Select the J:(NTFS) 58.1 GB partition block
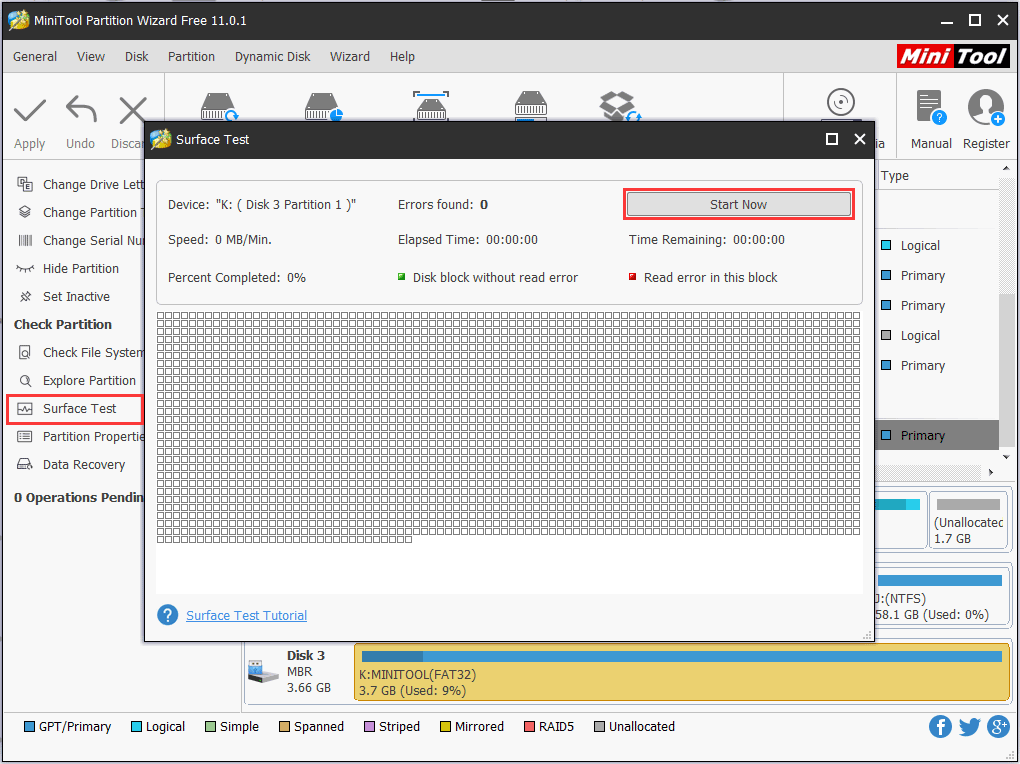The width and height of the screenshot is (1020, 764). 941,598
